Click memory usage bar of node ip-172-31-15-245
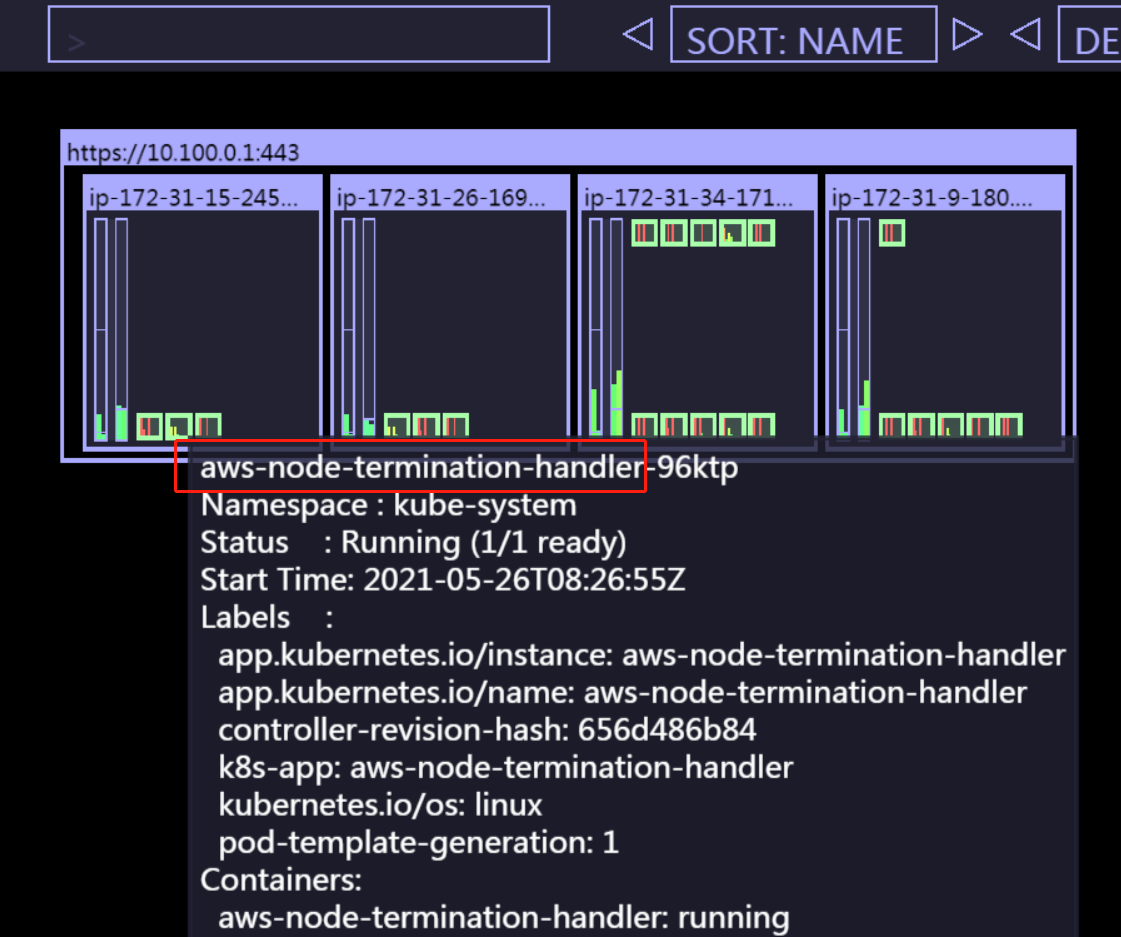Image resolution: width=1121 pixels, height=937 pixels. [122, 329]
